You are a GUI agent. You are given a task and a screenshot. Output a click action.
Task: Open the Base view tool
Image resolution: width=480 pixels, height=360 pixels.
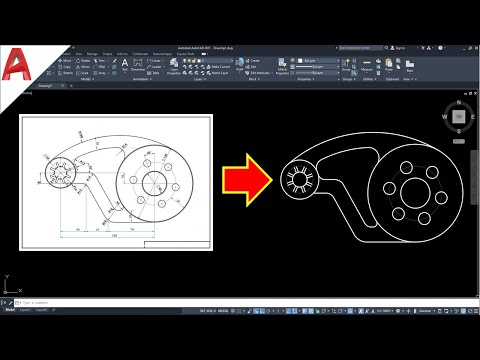click(410, 66)
